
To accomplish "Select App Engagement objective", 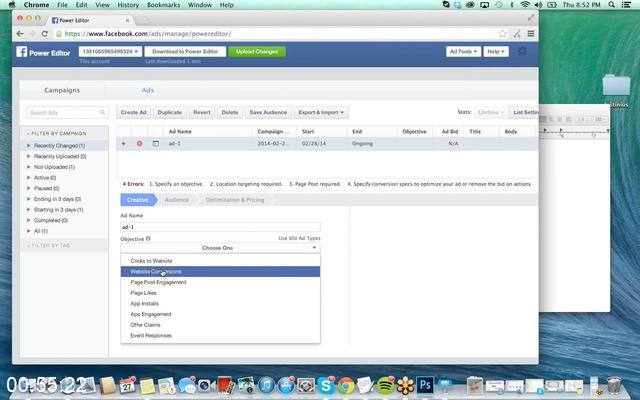I will pos(220,314).
